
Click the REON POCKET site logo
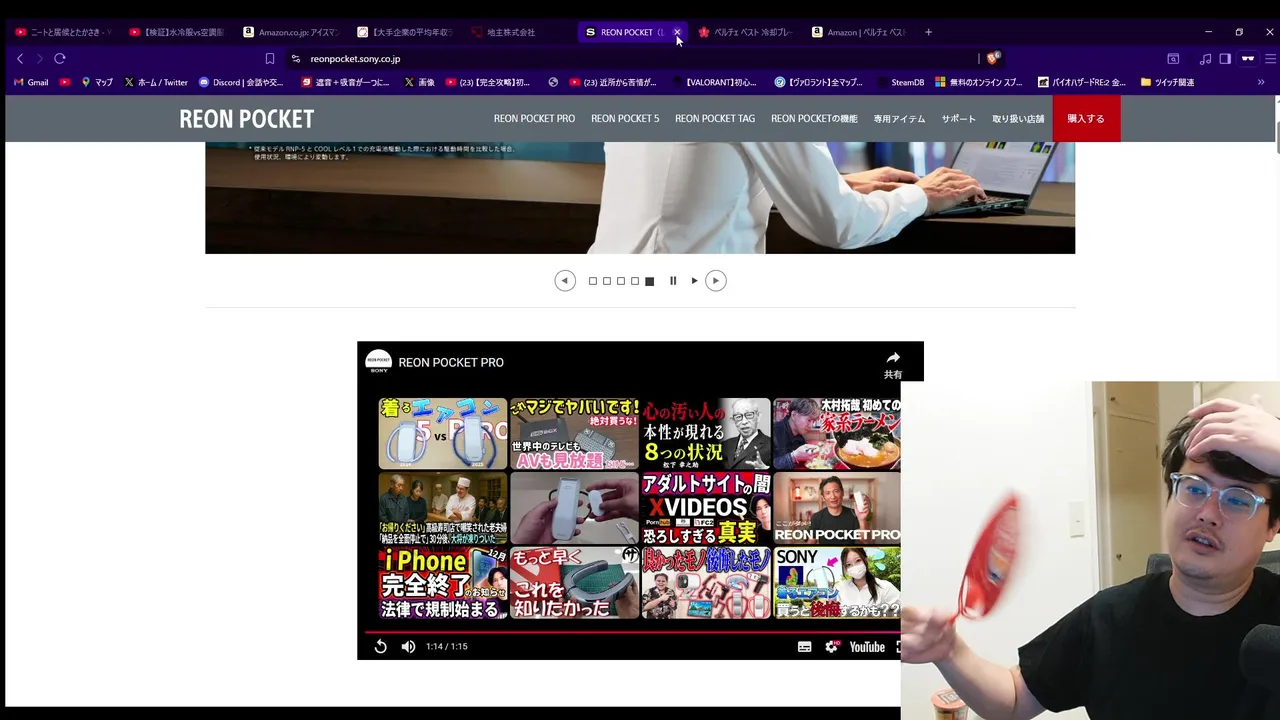[246, 119]
